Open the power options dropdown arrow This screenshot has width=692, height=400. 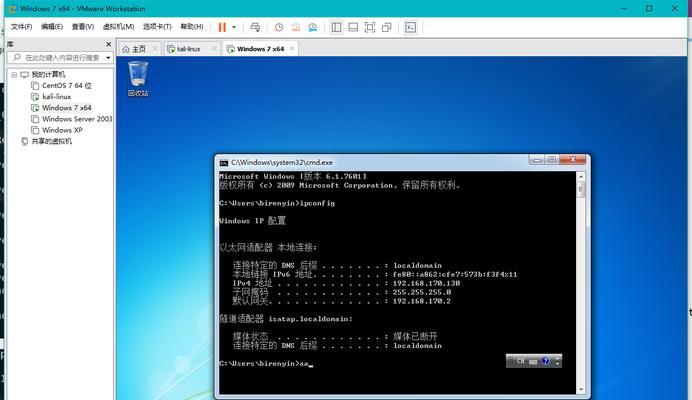233,27
